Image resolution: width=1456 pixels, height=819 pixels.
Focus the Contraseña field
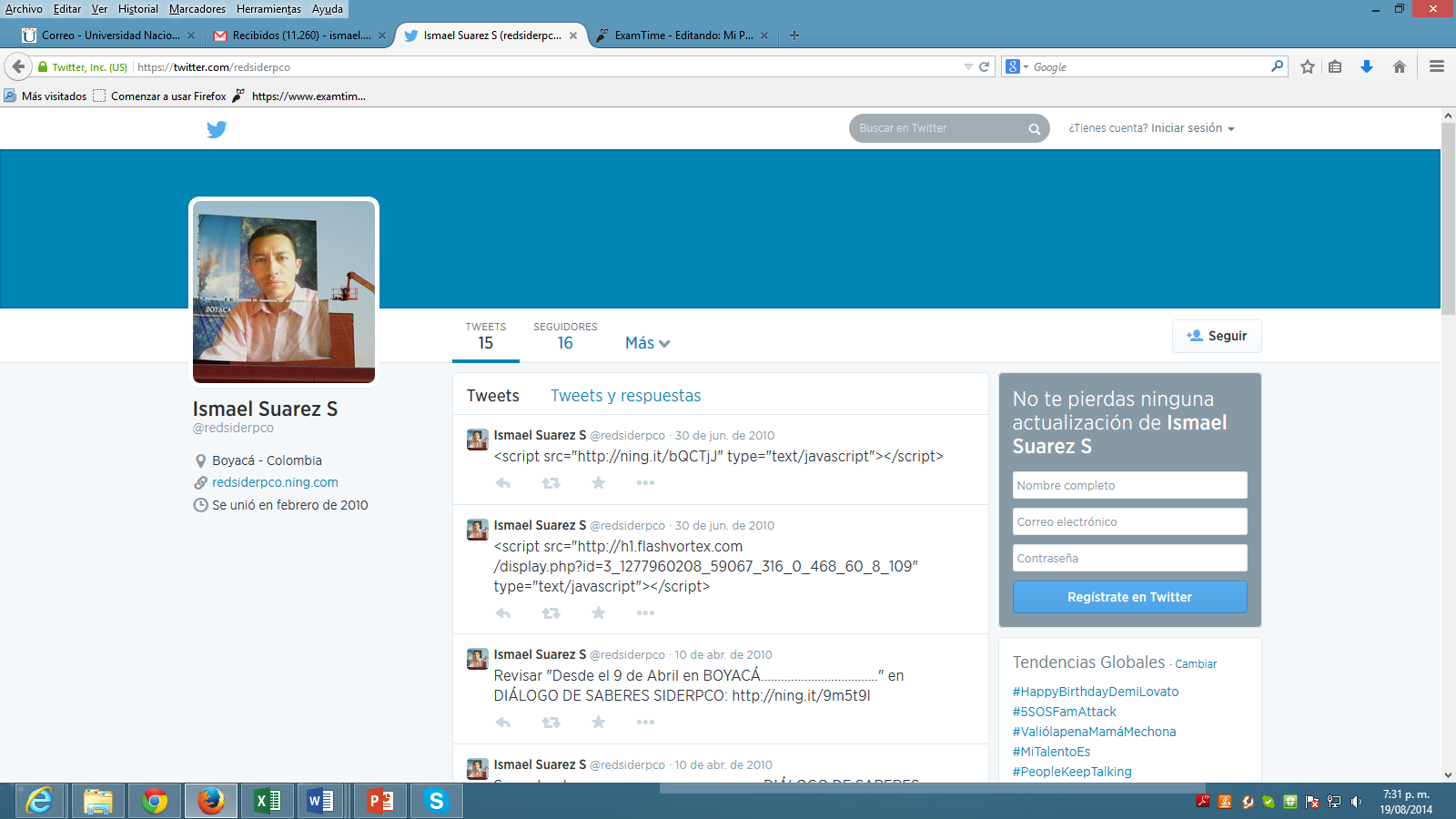pyautogui.click(x=1129, y=558)
